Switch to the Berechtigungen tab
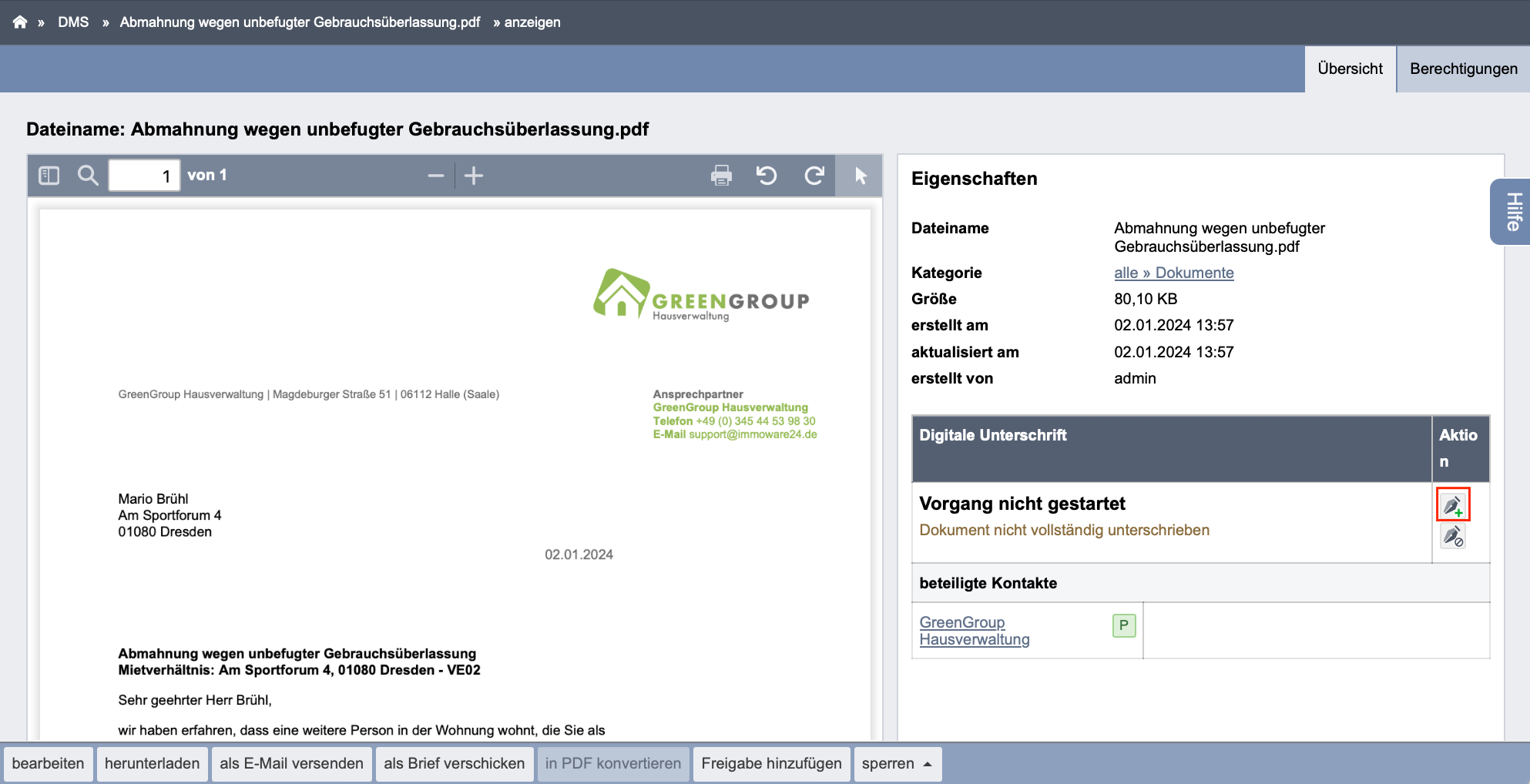The height and width of the screenshot is (784, 1530). pyautogui.click(x=1463, y=69)
